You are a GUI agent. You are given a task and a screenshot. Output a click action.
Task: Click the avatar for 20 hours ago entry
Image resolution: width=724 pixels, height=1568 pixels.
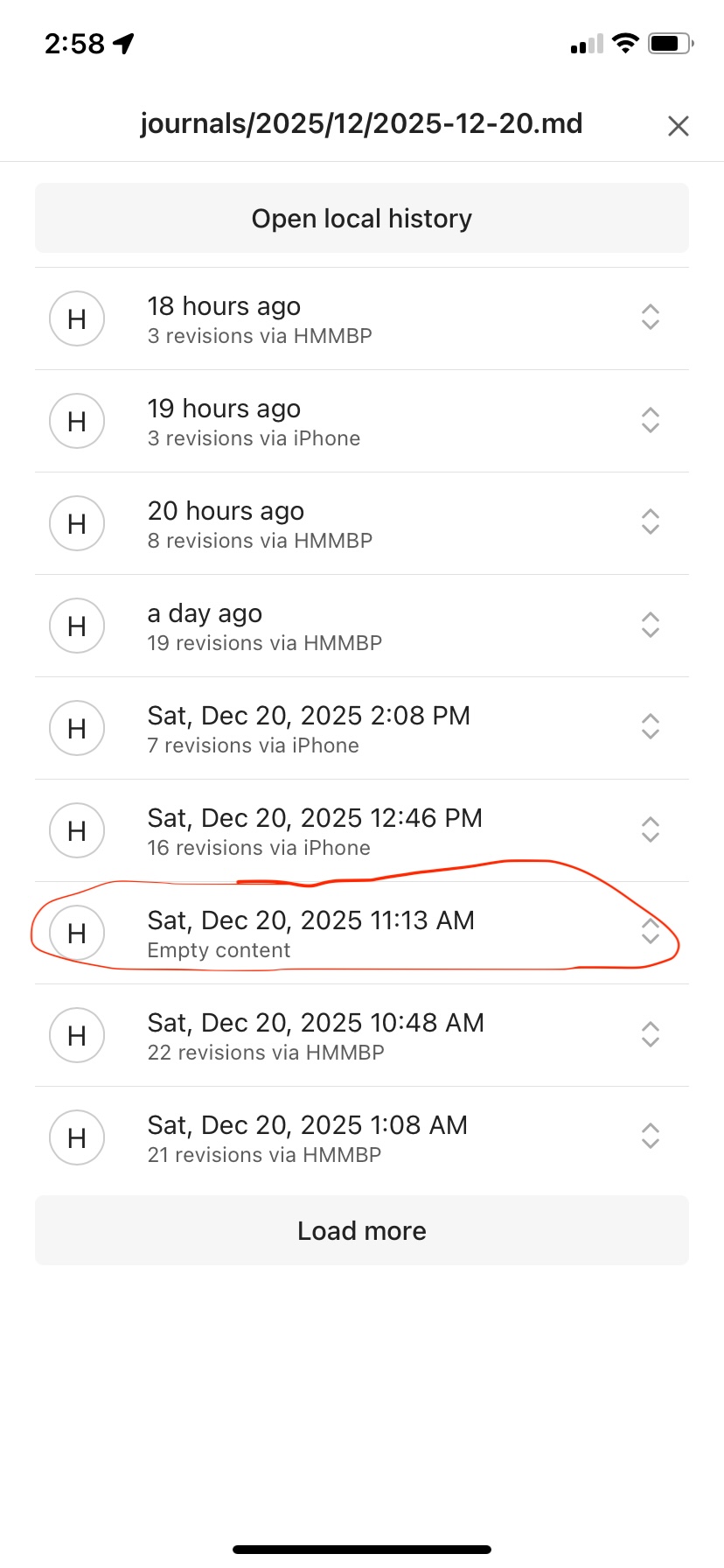coord(77,523)
